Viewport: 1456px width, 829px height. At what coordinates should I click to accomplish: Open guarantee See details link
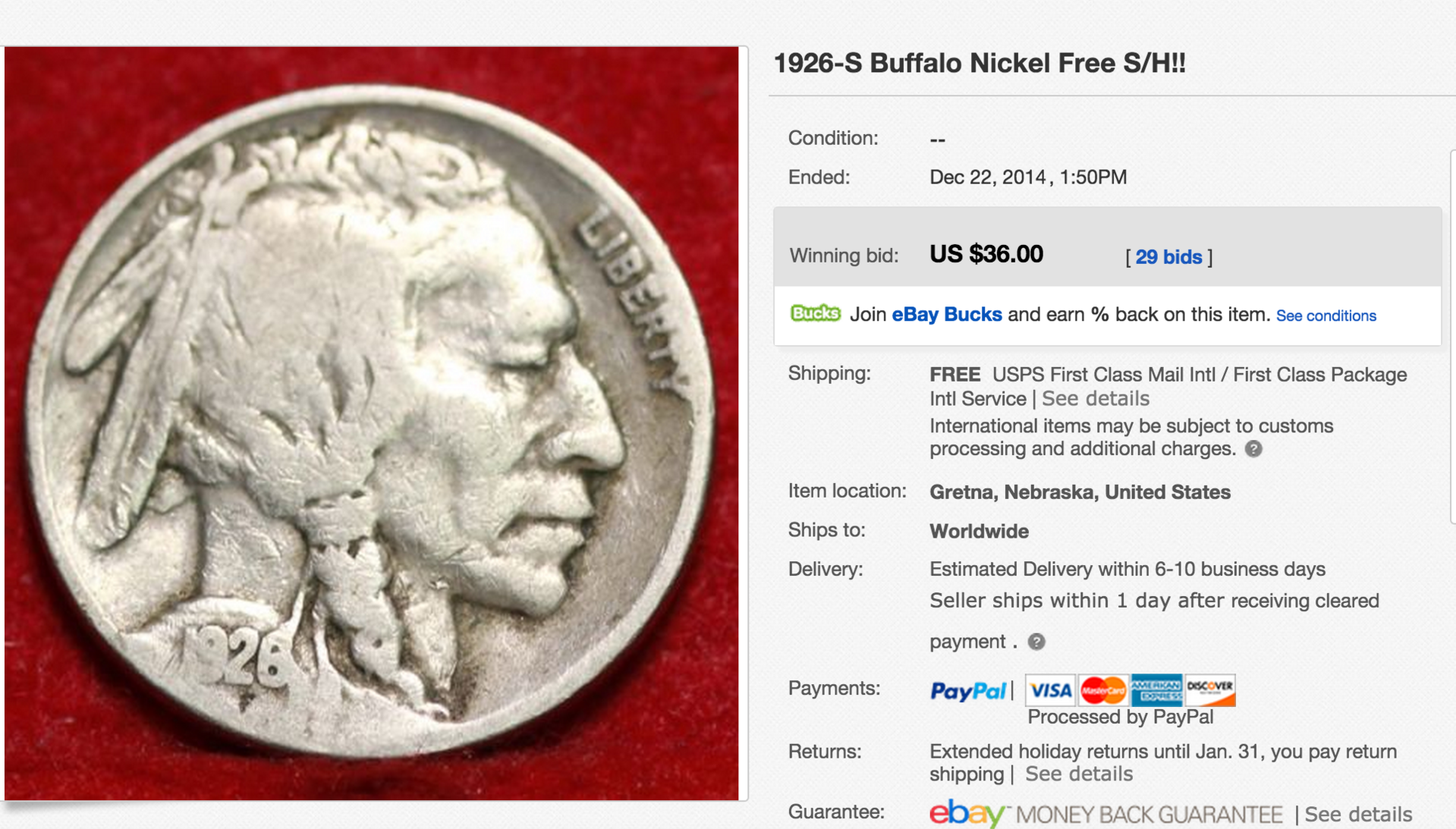(x=1358, y=814)
